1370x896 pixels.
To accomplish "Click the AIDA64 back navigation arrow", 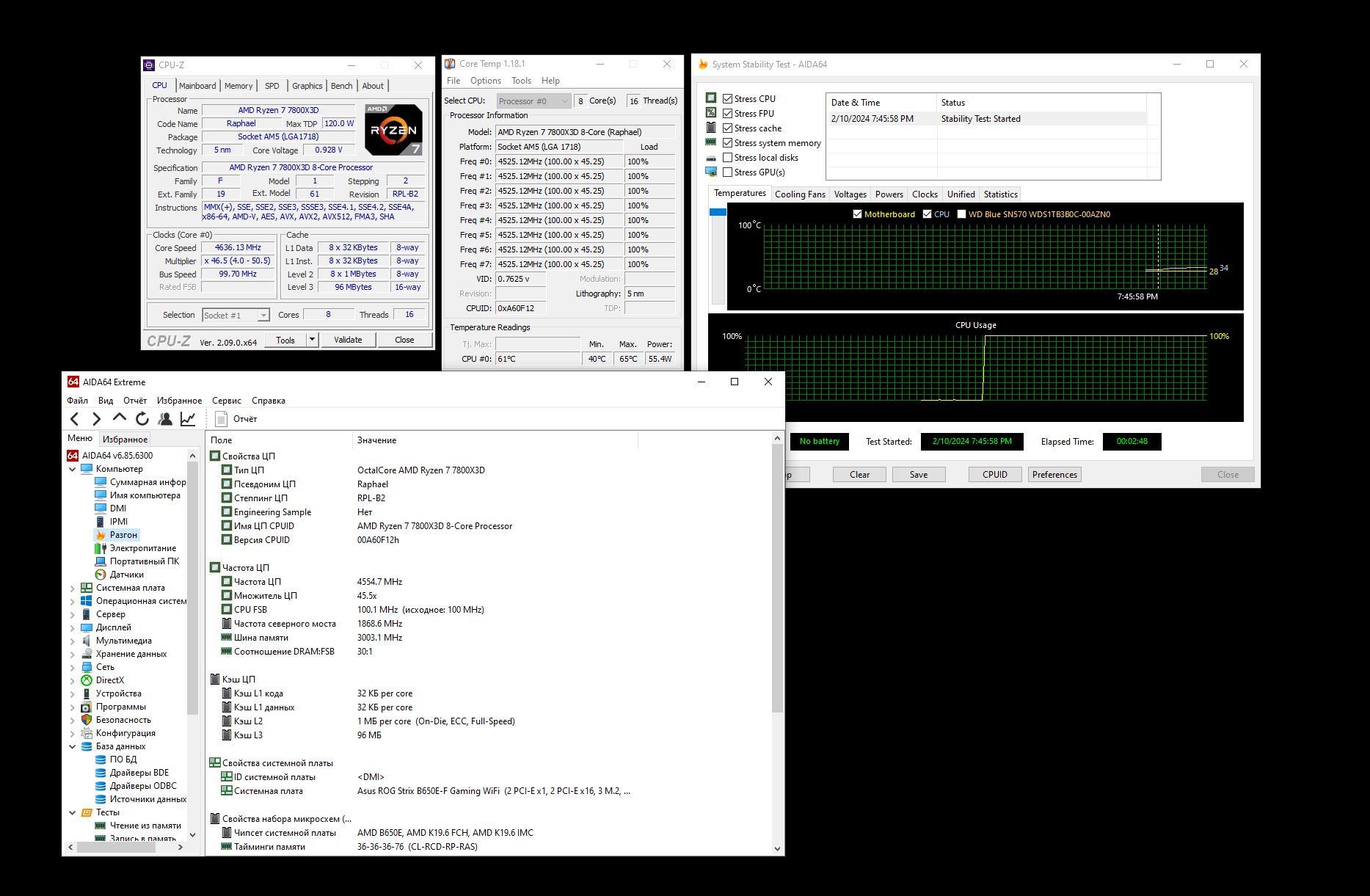I will [74, 419].
